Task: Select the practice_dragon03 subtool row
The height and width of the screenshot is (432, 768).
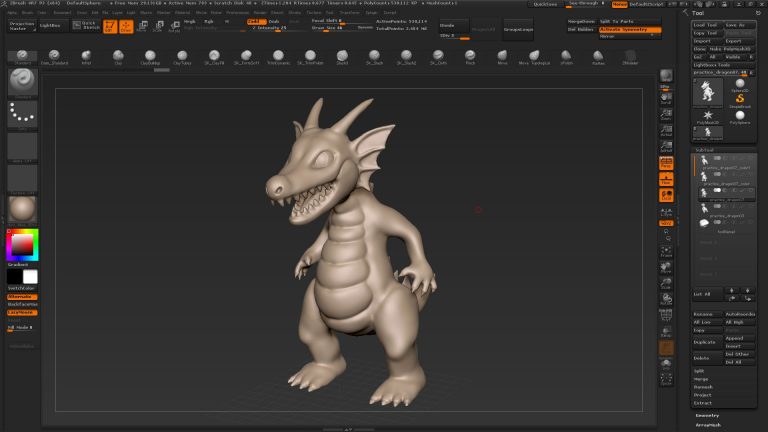Action: tap(726, 211)
